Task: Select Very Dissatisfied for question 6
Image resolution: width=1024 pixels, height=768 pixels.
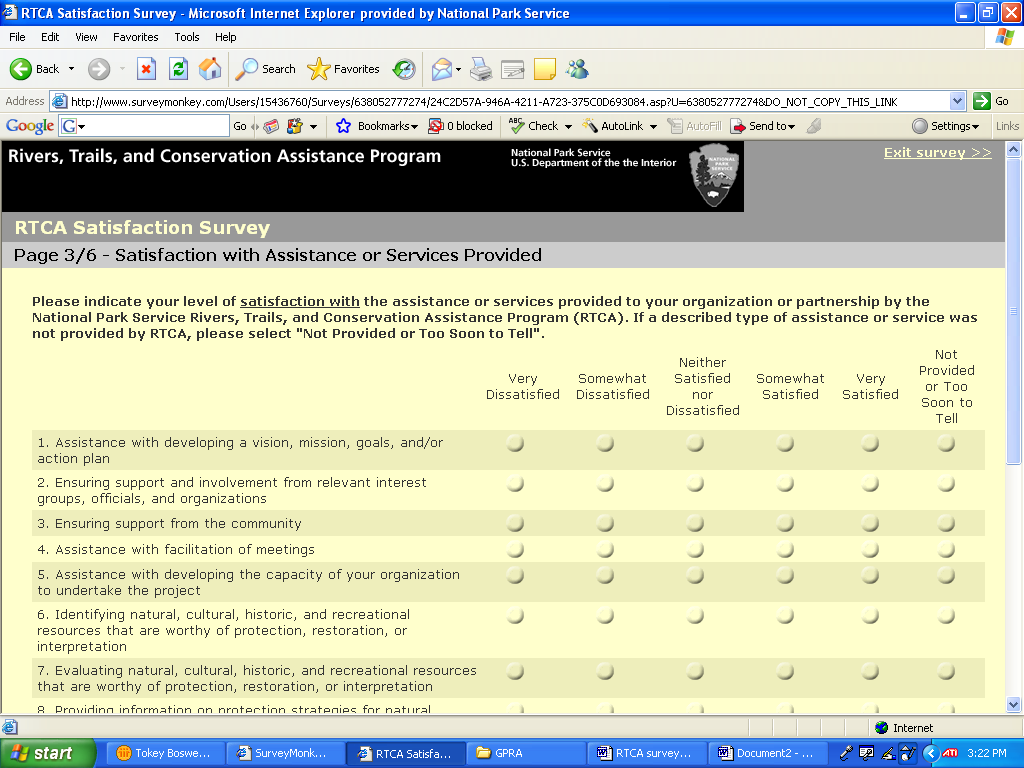Action: pyautogui.click(x=515, y=616)
